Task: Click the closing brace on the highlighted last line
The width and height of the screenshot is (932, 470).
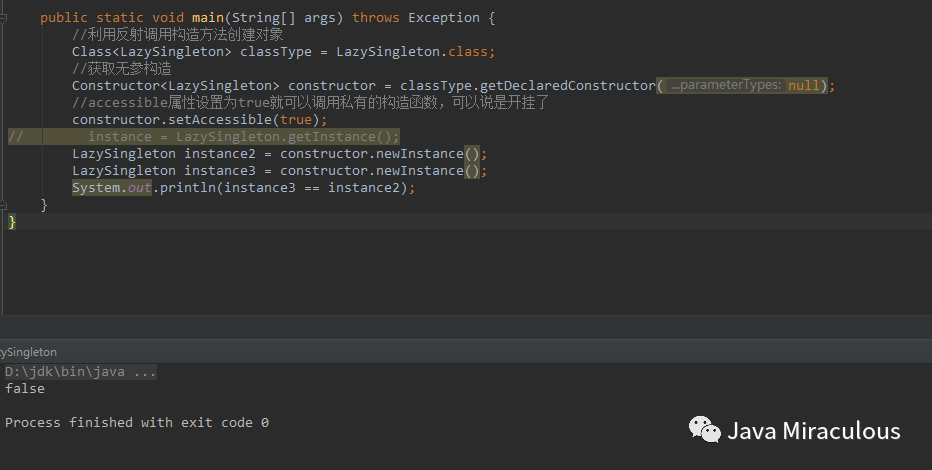Action: (x=12, y=222)
